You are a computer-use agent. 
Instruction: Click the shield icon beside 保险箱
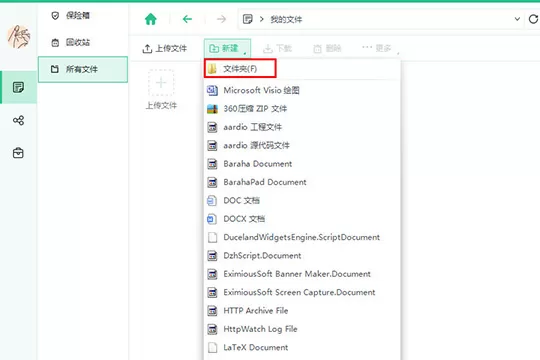55,16
